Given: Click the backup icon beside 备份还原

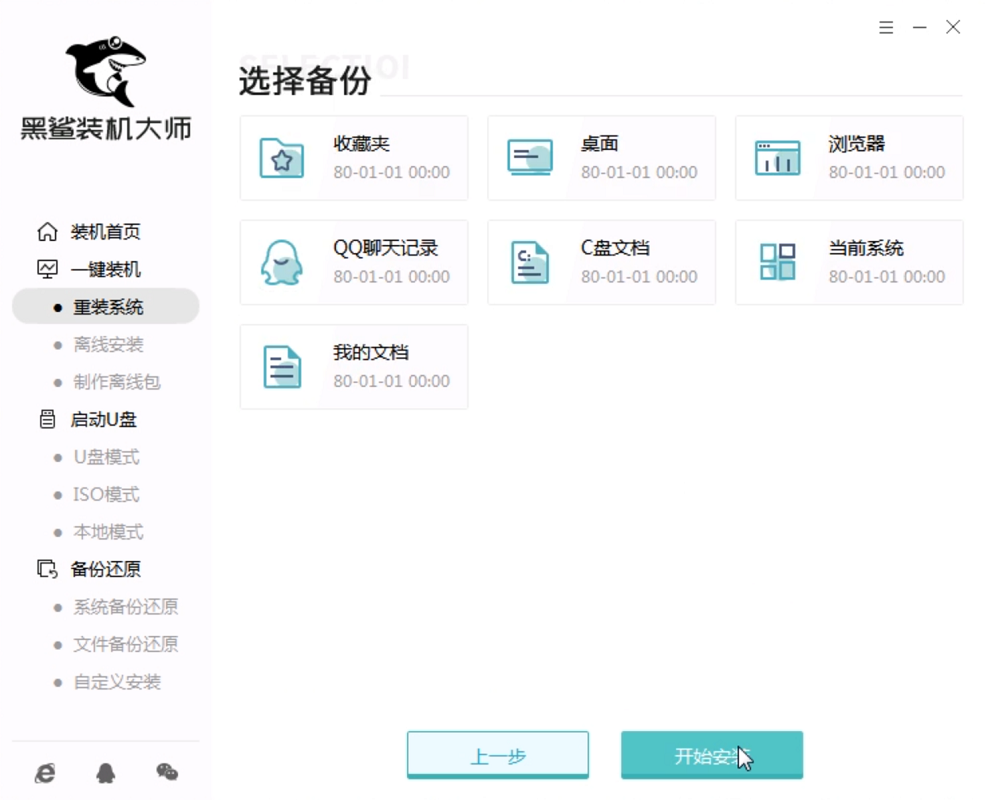Looking at the screenshot, I should [47, 569].
